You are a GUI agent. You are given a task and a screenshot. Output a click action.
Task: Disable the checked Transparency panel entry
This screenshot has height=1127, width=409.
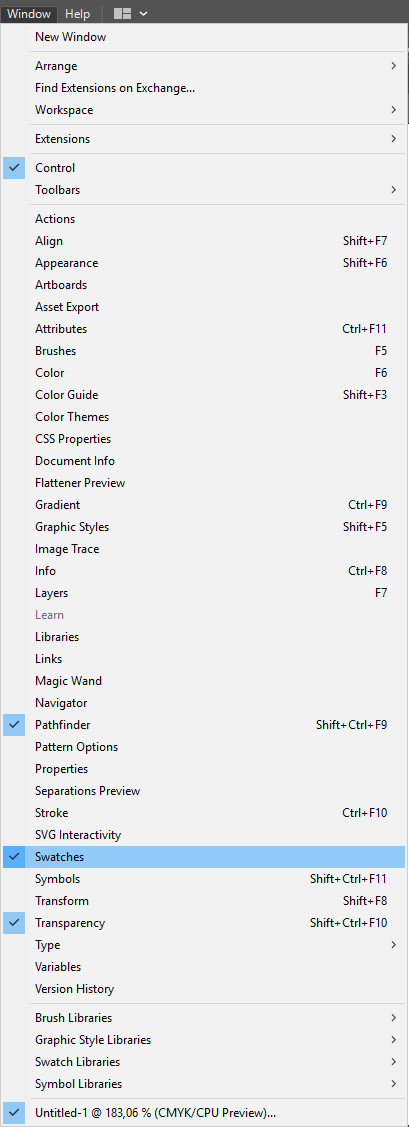tap(14, 923)
